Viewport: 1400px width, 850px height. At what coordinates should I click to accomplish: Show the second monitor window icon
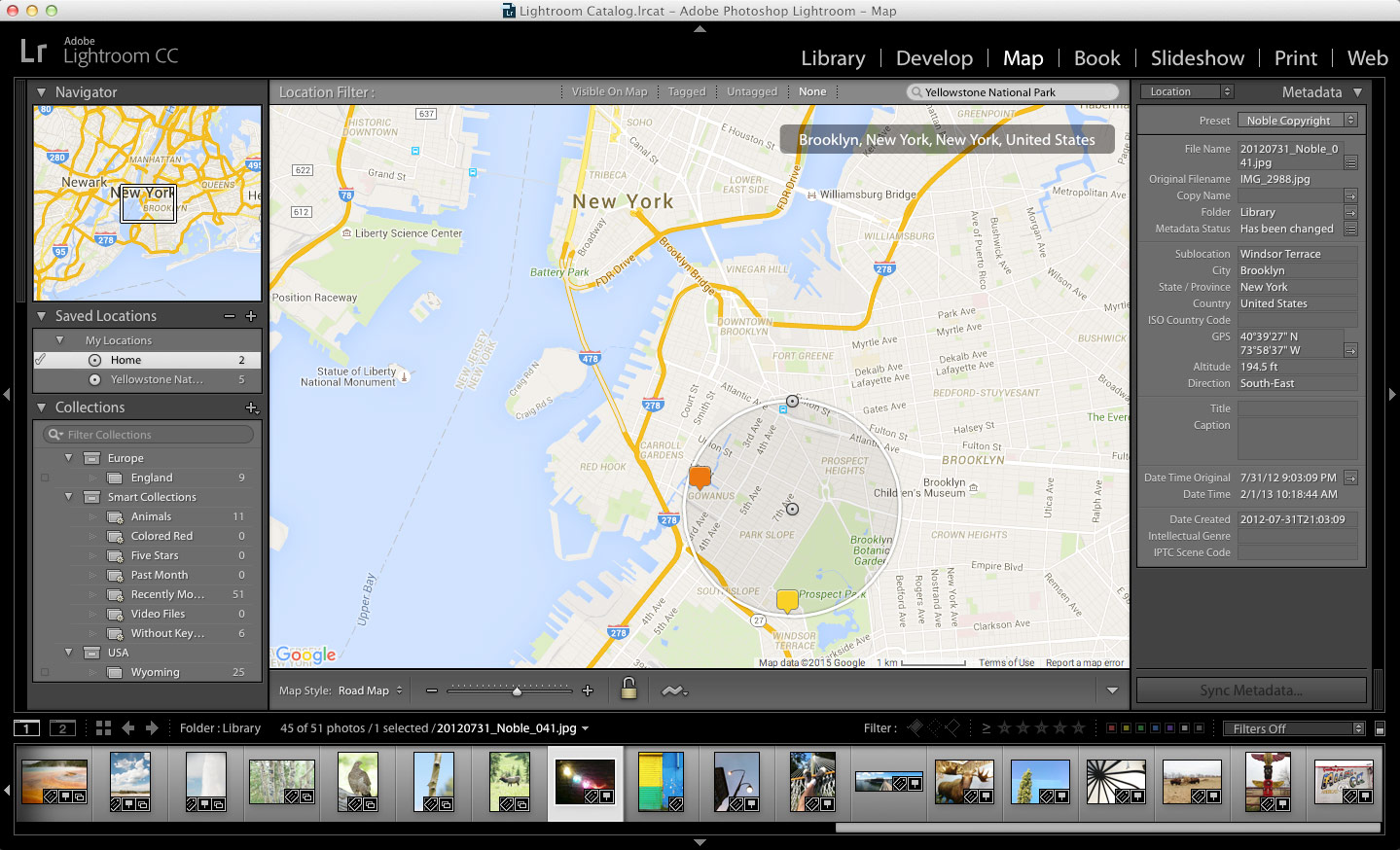pyautogui.click(x=62, y=727)
